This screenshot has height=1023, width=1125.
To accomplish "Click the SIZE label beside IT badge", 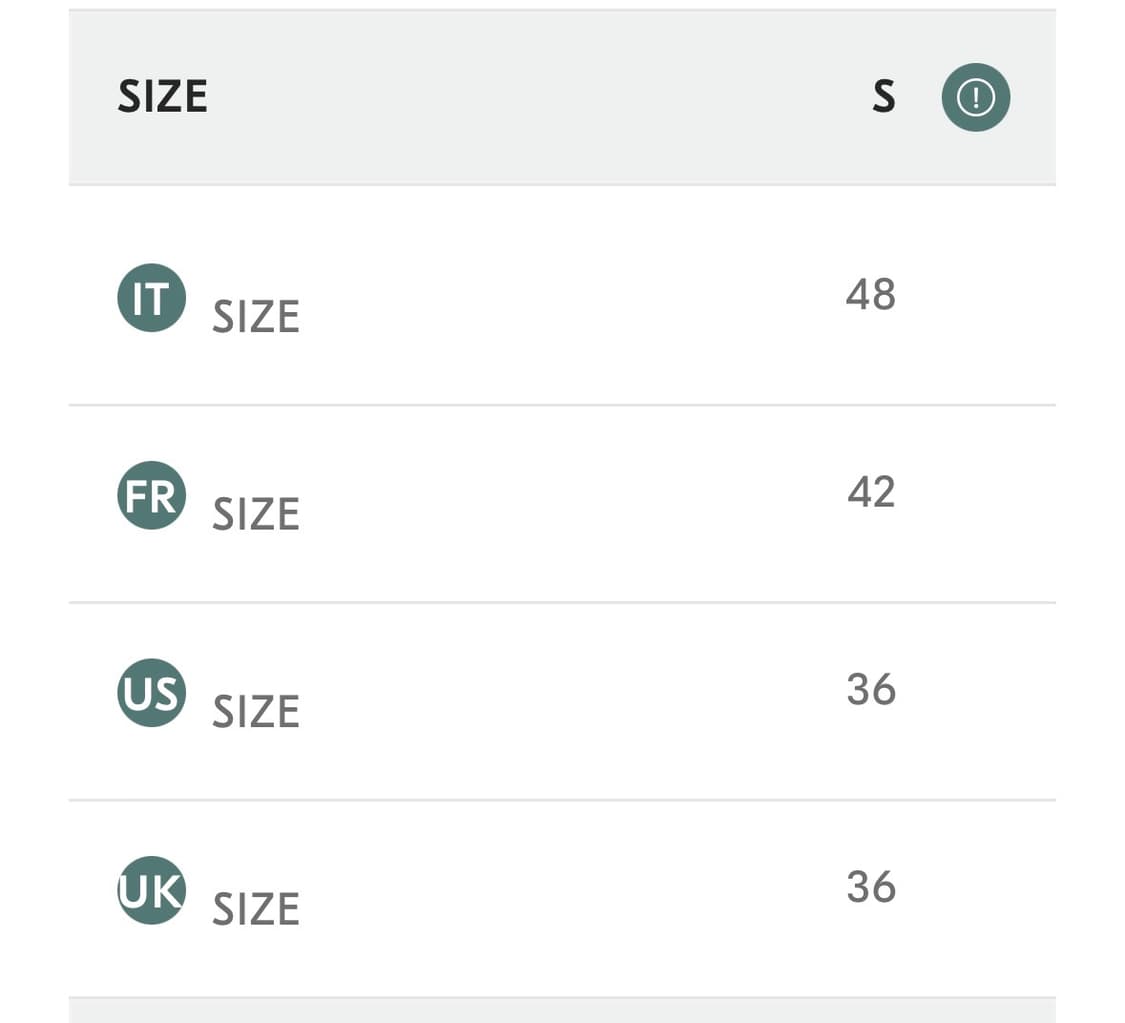I will point(256,316).
